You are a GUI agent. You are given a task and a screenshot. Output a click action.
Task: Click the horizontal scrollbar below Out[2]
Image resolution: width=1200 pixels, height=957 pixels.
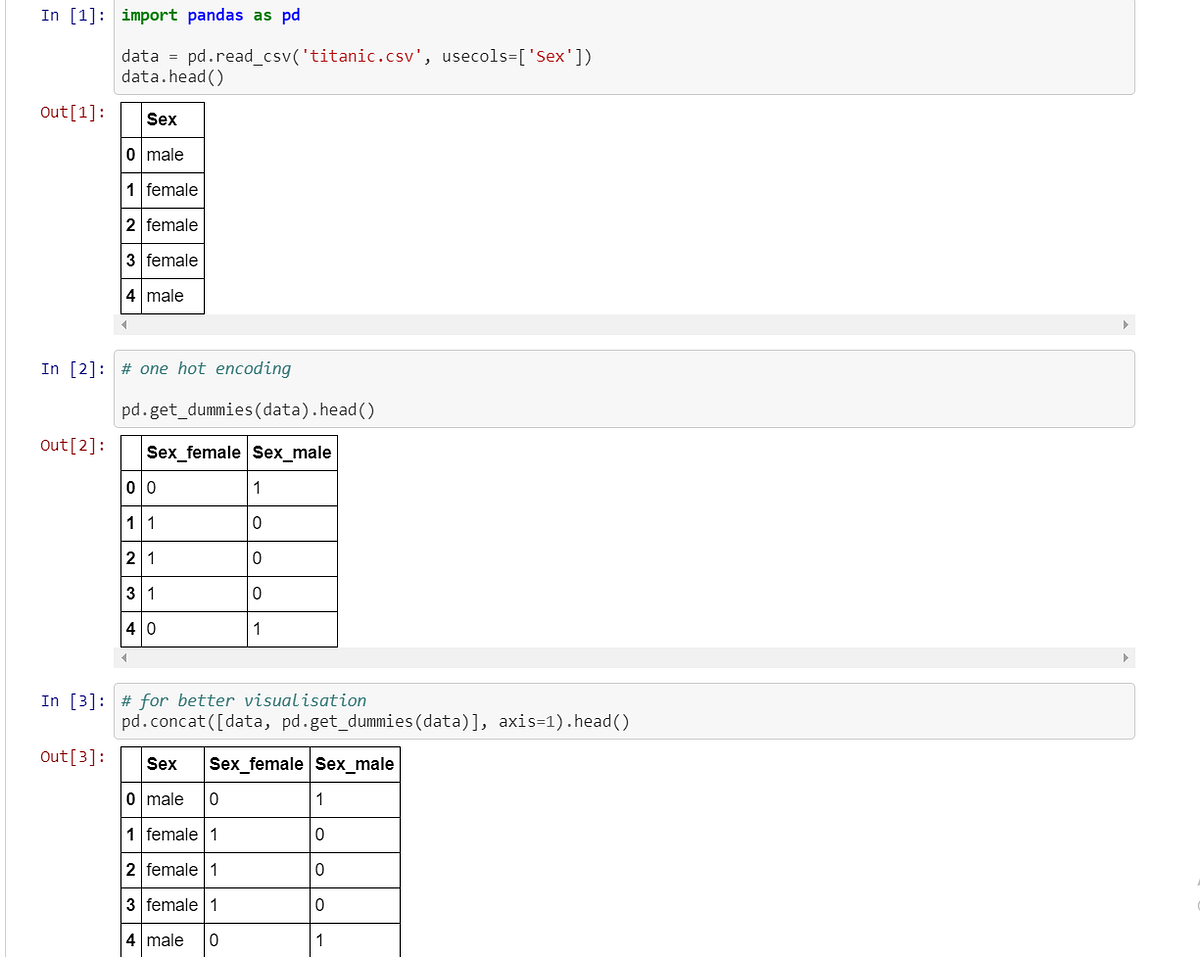[620, 657]
